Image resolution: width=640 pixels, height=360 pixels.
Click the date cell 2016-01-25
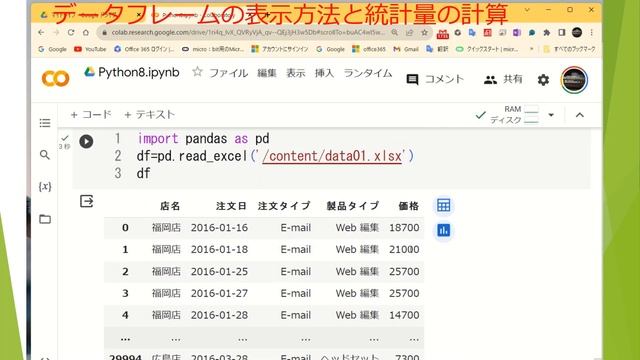[219, 271]
